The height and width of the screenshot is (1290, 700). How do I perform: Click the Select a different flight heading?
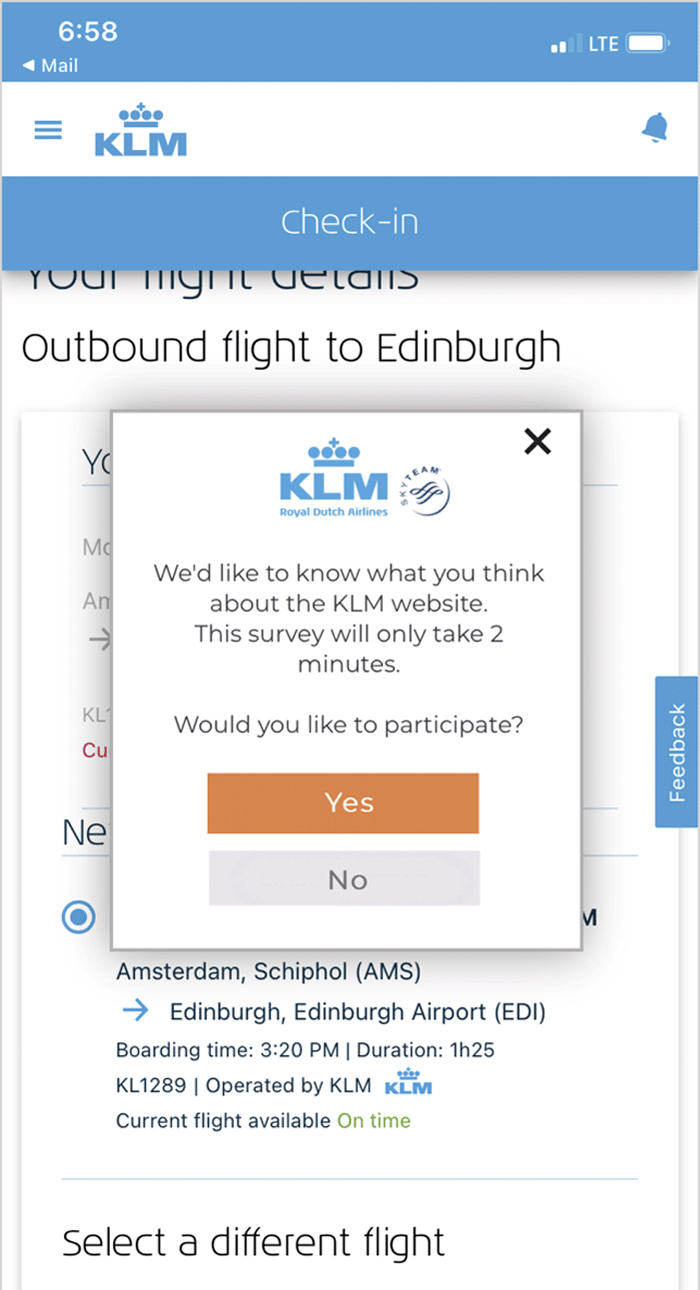pyautogui.click(x=253, y=1241)
